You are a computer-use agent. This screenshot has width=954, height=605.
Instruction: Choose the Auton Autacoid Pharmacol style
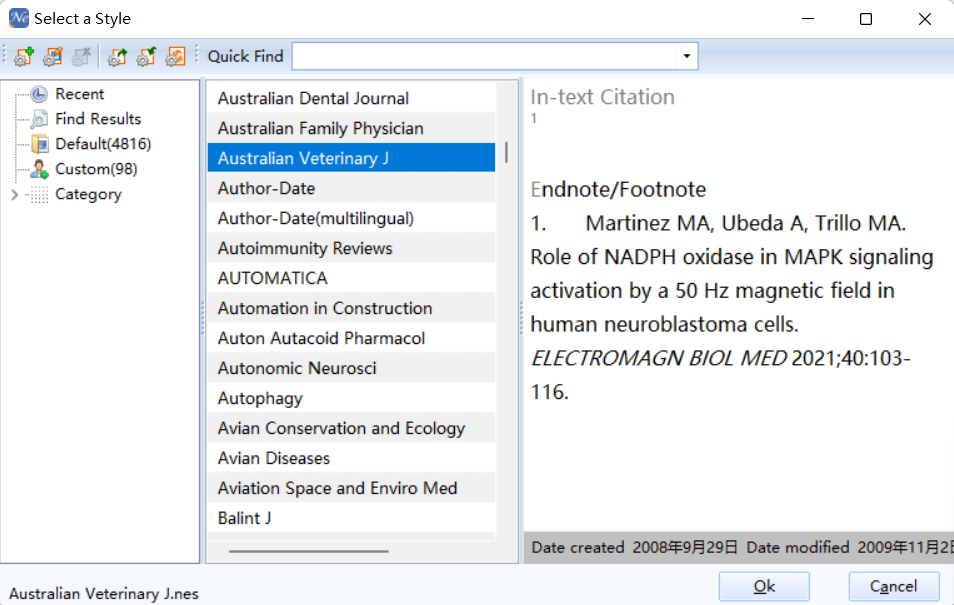(351, 338)
